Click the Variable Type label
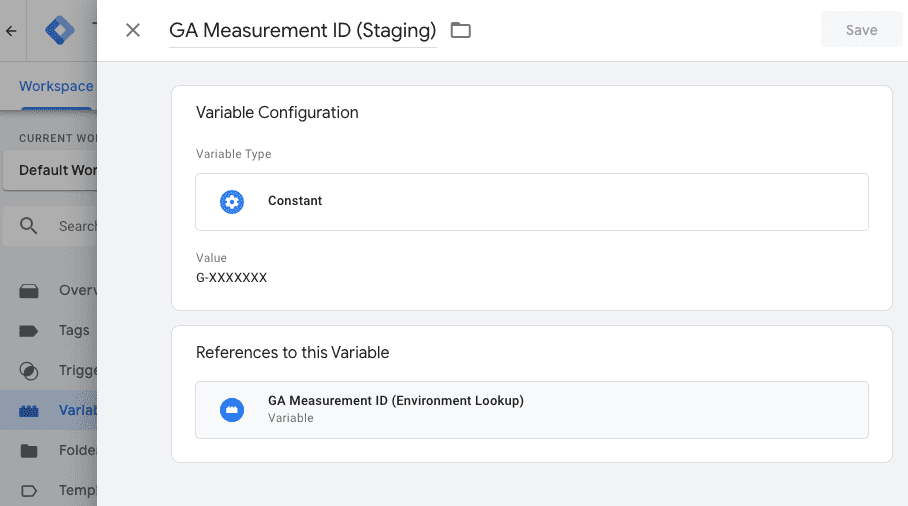Screen dimensions: 908x506 [233, 154]
